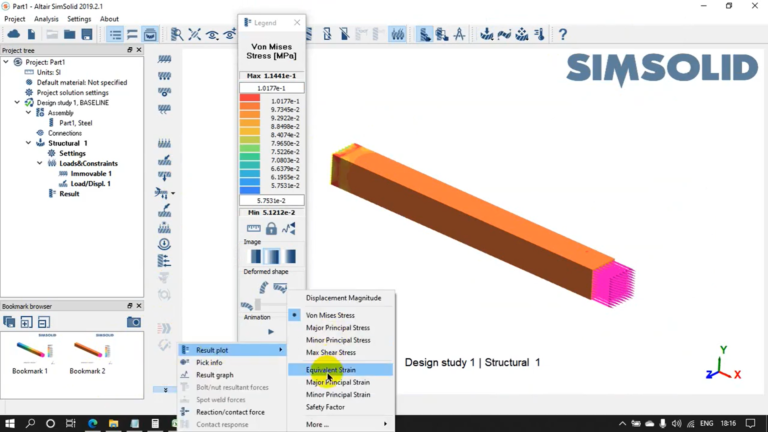Edit the legend maximum value field 1.0177e-1

point(271,88)
